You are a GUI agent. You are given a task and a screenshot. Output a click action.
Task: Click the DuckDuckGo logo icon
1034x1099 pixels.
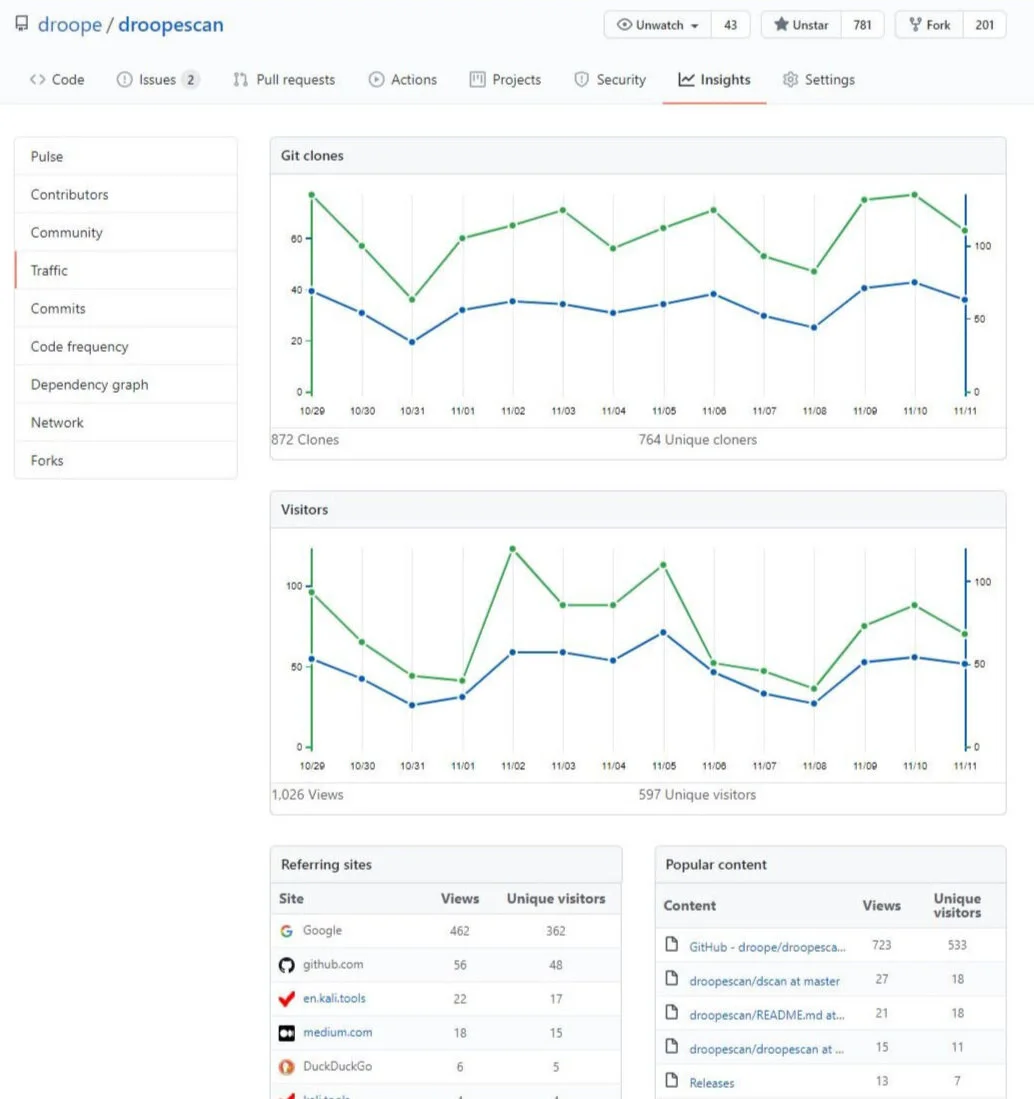pos(286,1067)
